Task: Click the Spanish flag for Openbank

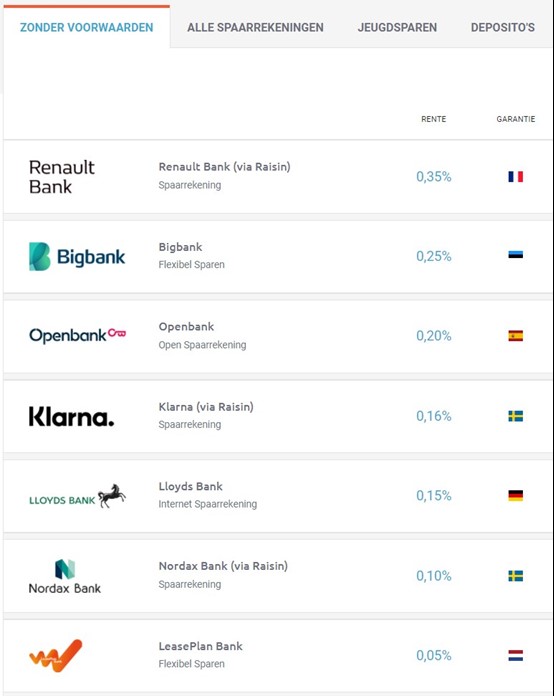Action: pos(515,336)
